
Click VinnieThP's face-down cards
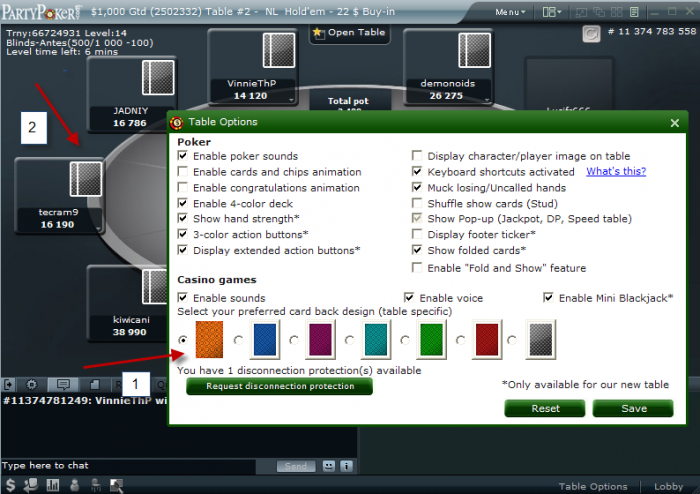tap(279, 50)
